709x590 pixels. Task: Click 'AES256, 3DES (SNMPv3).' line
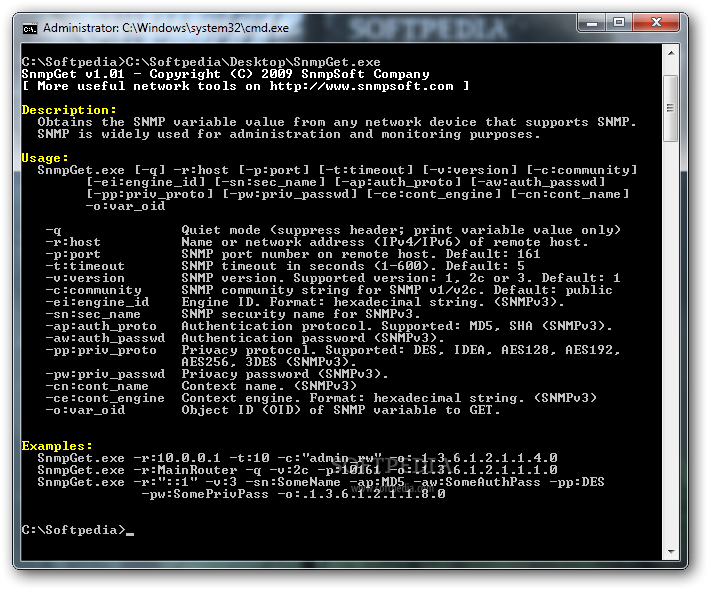click(x=269, y=362)
